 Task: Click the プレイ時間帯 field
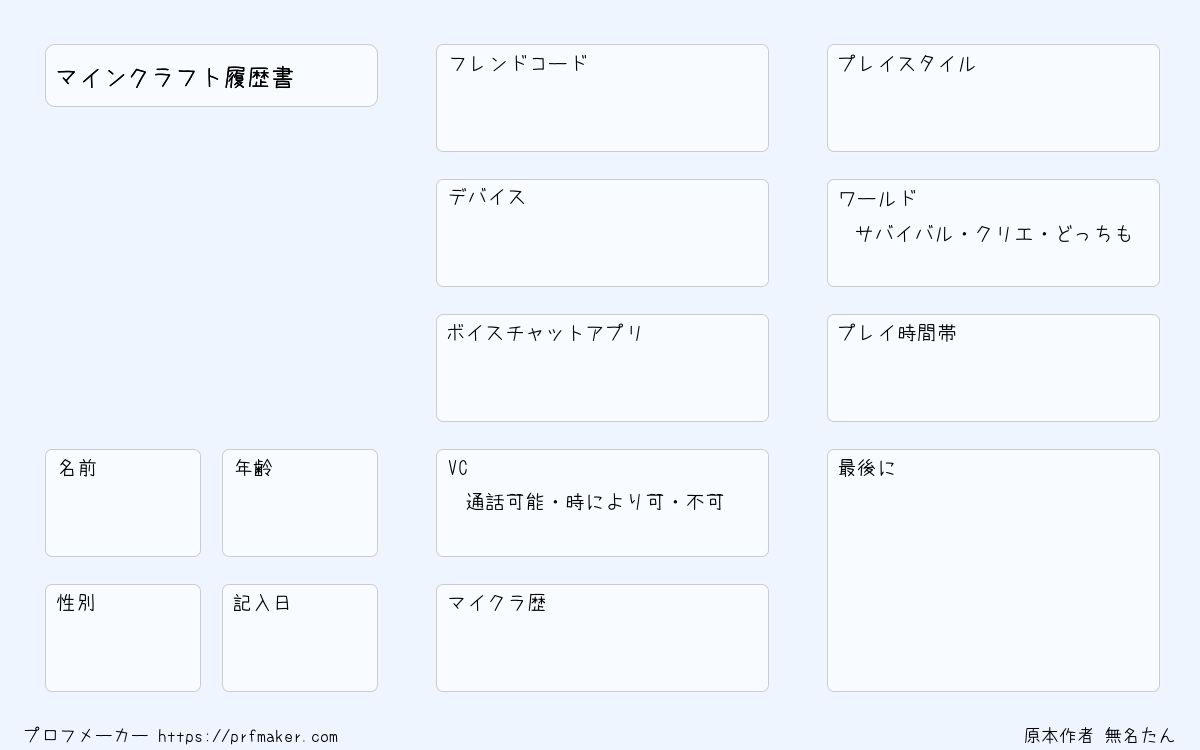pos(993,368)
